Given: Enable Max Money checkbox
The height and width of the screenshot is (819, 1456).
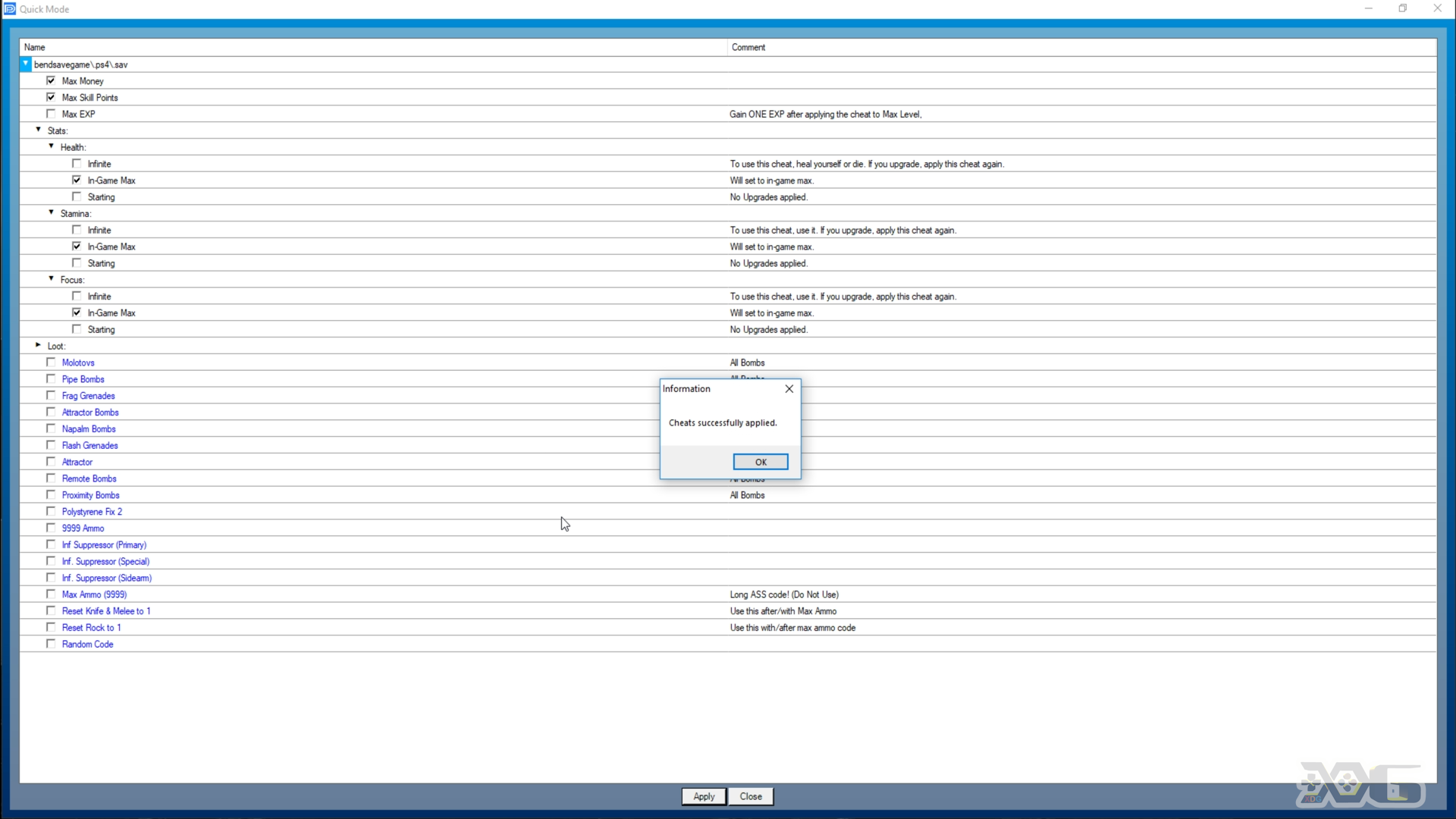Looking at the screenshot, I should tap(51, 80).
